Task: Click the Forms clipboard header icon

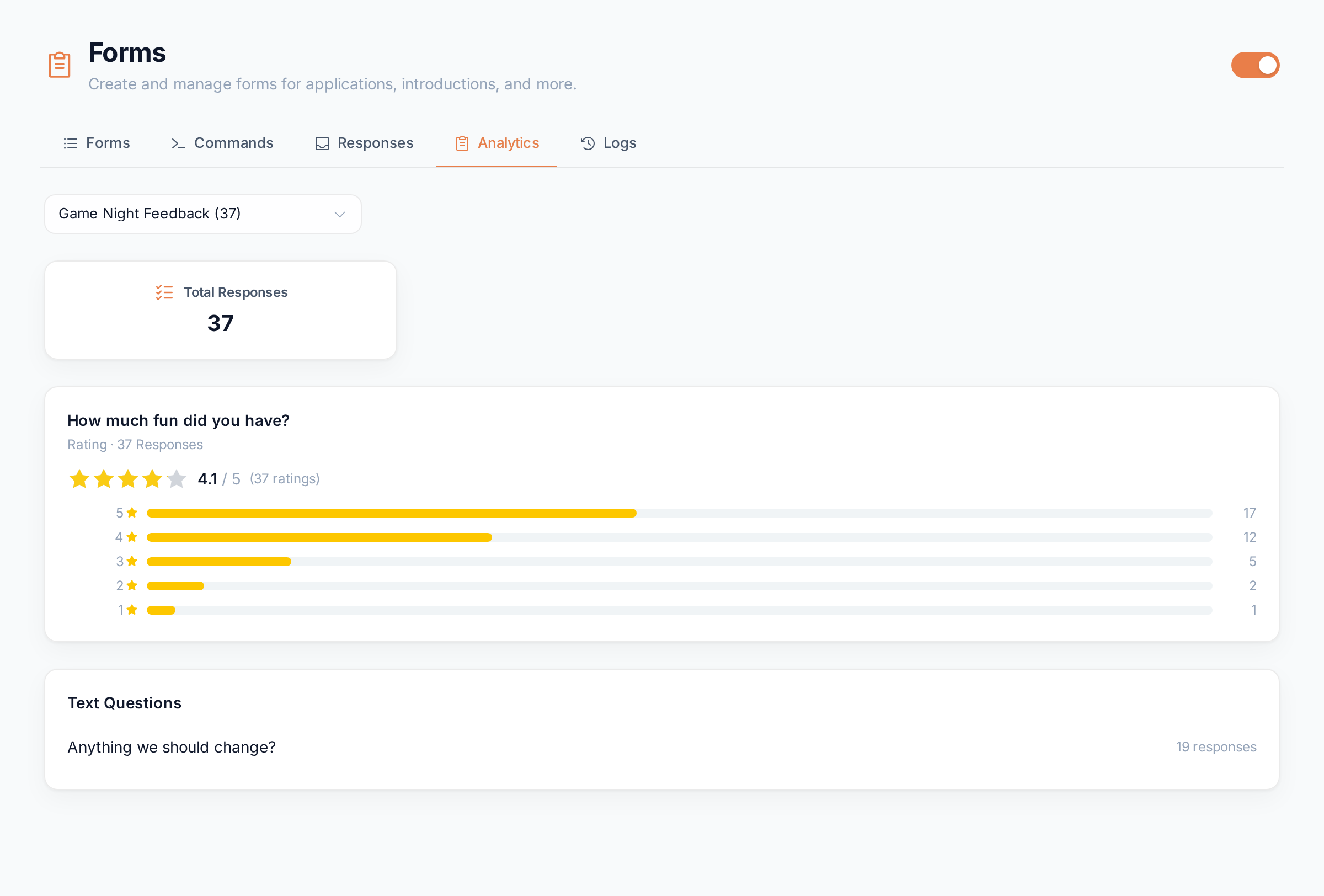Action: pyautogui.click(x=59, y=65)
